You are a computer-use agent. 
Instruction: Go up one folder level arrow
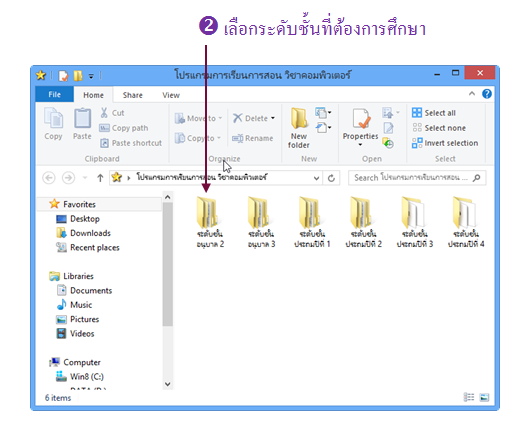point(100,178)
